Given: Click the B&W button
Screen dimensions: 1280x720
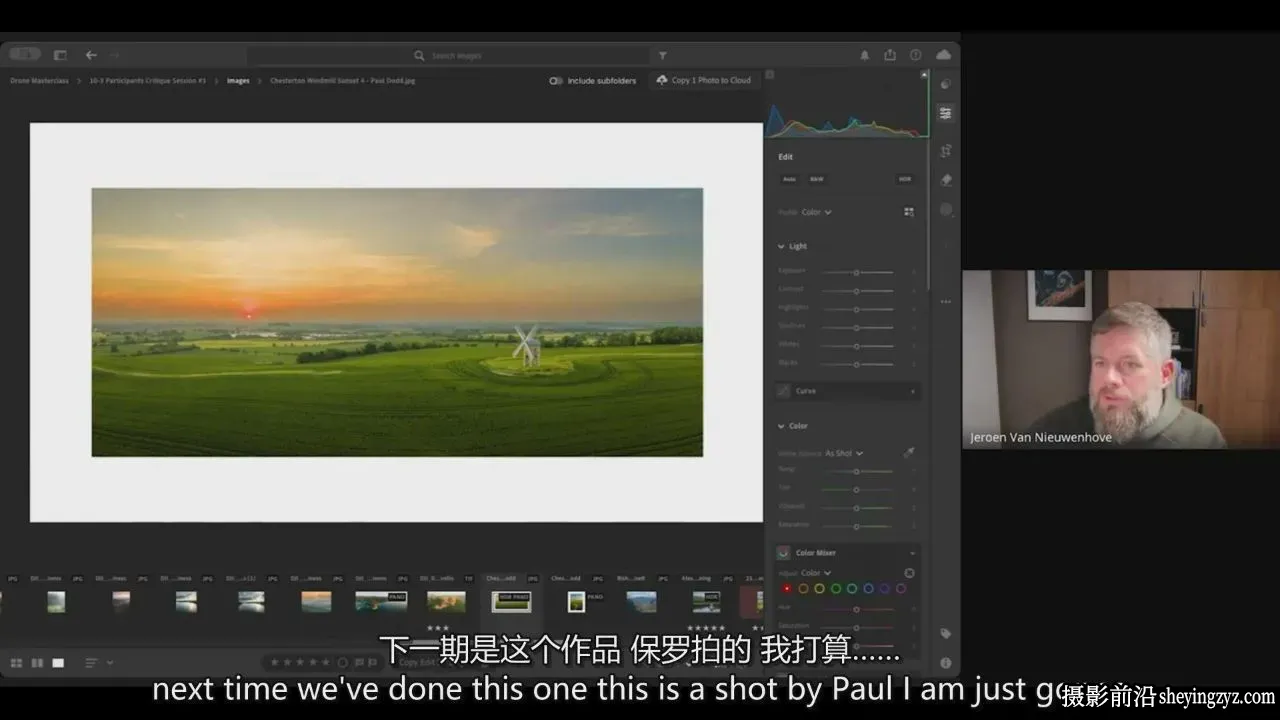Looking at the screenshot, I should 817,179.
